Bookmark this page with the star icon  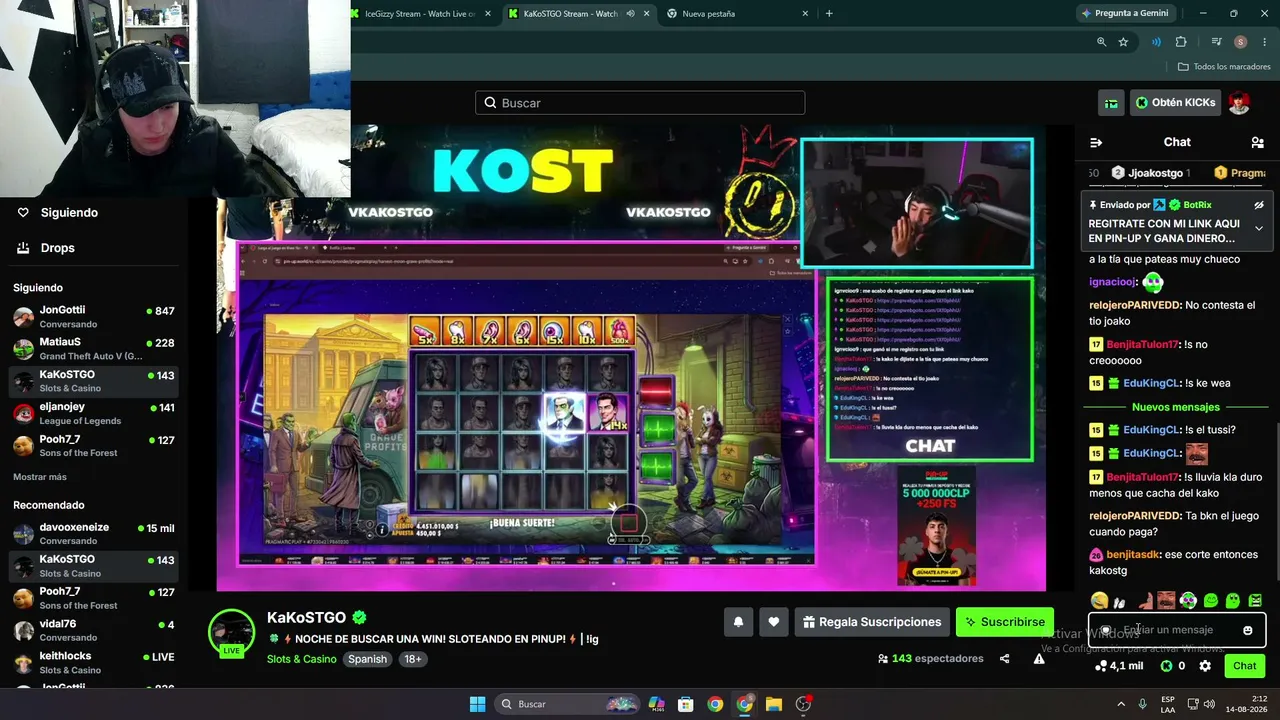pyautogui.click(x=1123, y=42)
